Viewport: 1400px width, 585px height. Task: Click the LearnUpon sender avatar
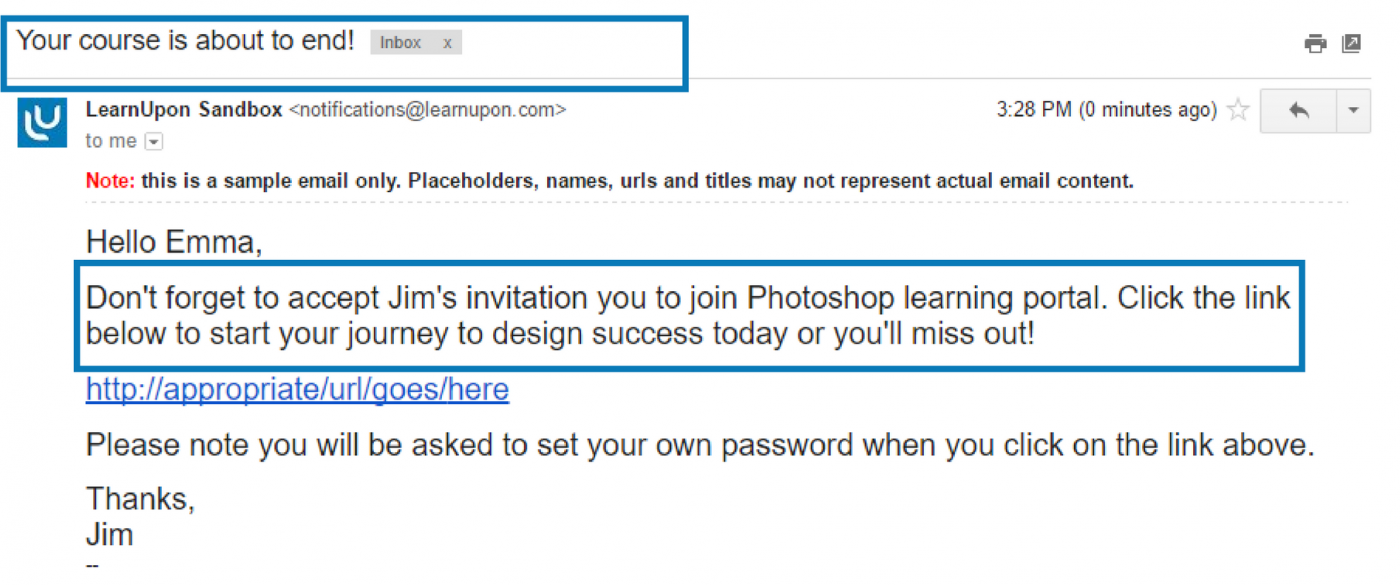[x=42, y=122]
